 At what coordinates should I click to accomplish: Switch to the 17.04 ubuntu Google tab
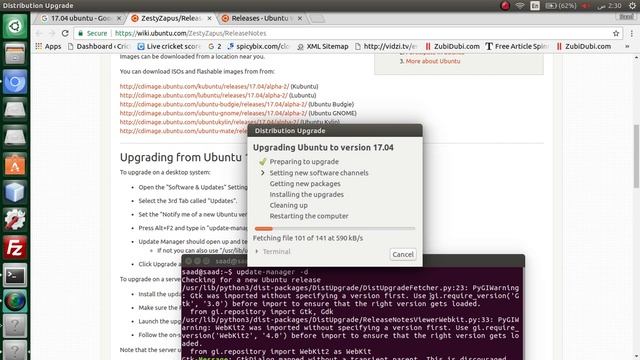(x=81, y=18)
